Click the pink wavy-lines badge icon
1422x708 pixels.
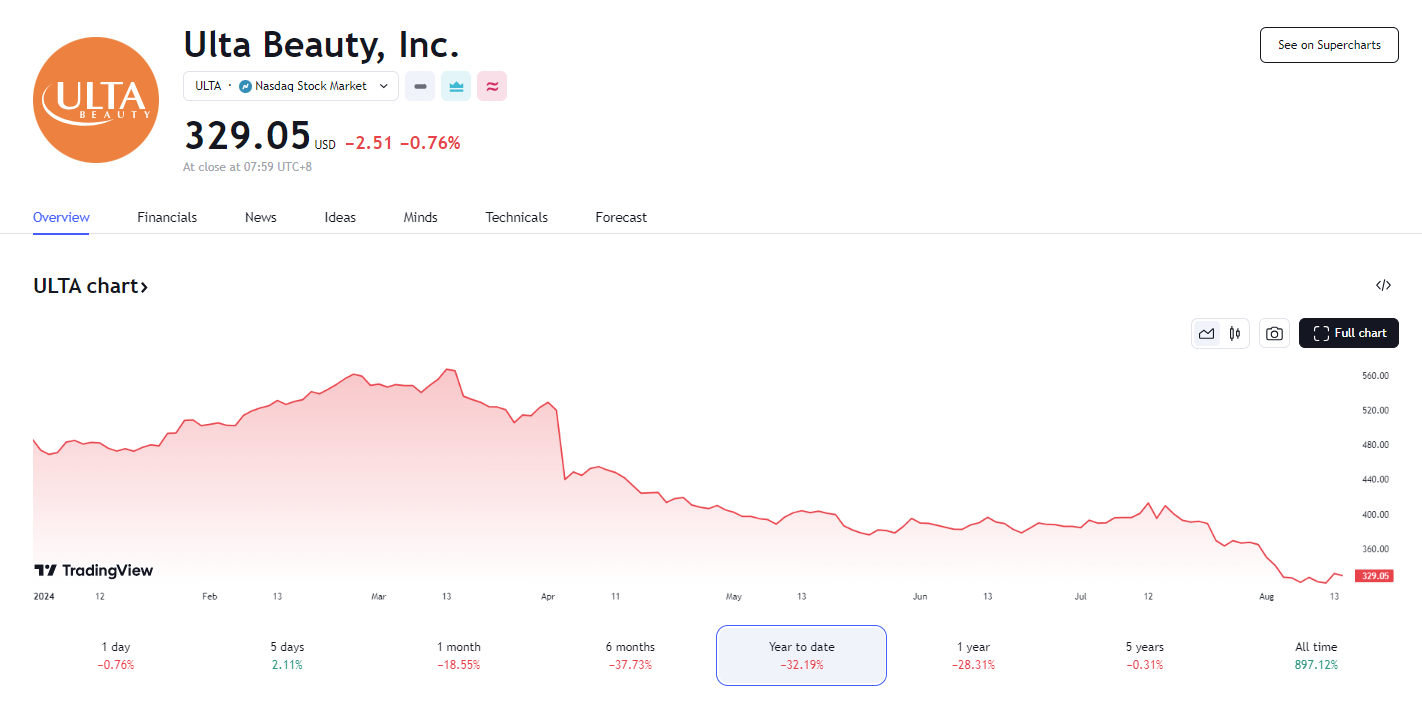click(x=492, y=86)
